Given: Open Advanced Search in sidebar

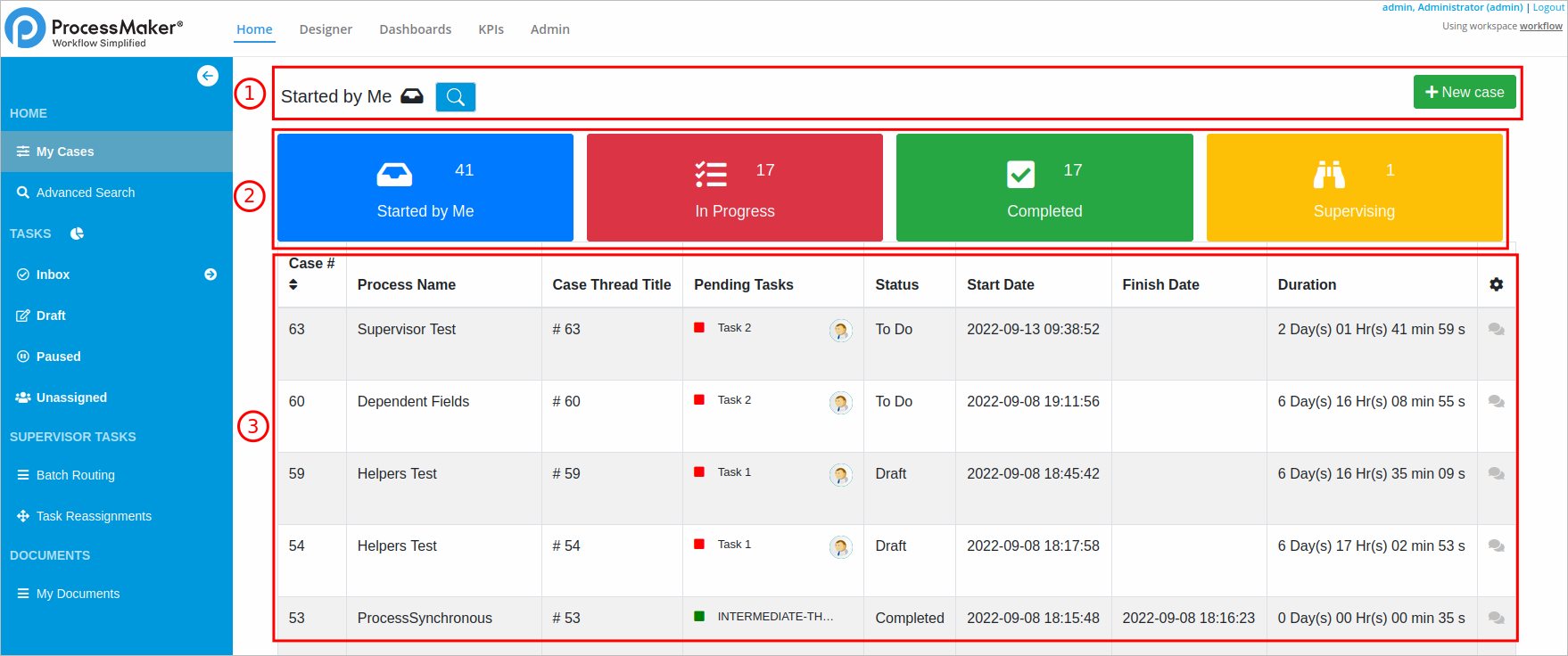Looking at the screenshot, I should click(85, 193).
